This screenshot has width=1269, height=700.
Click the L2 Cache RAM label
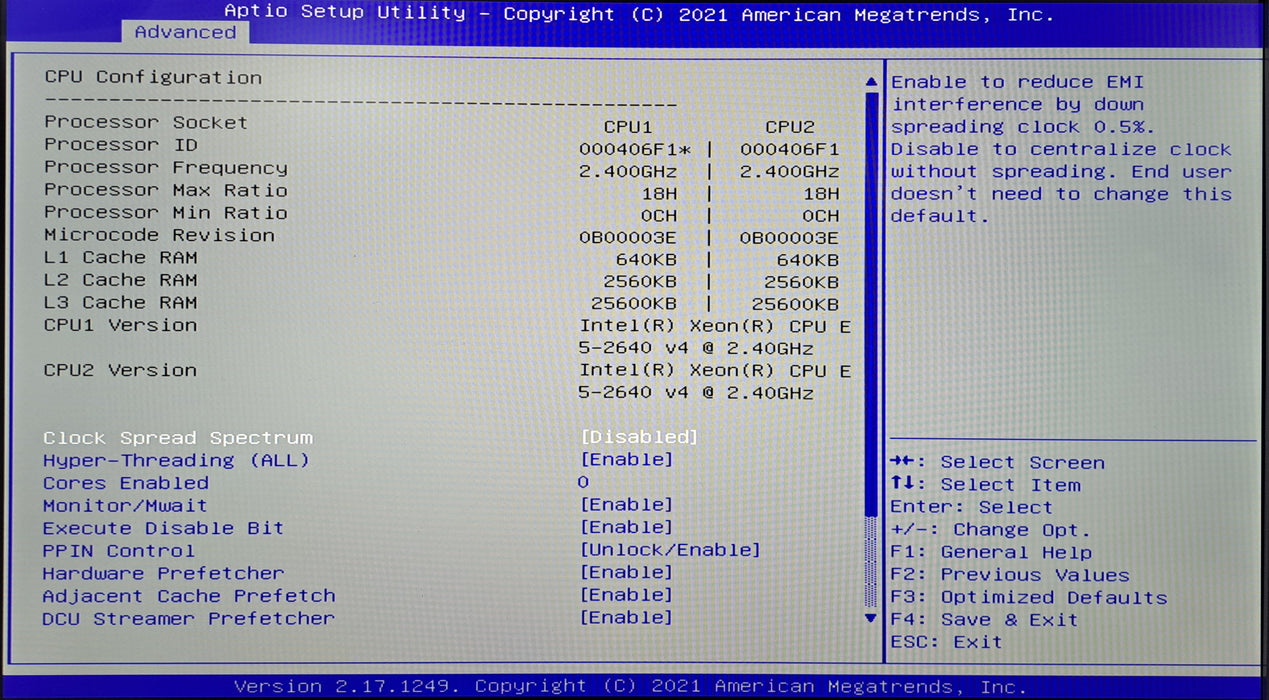pos(121,280)
